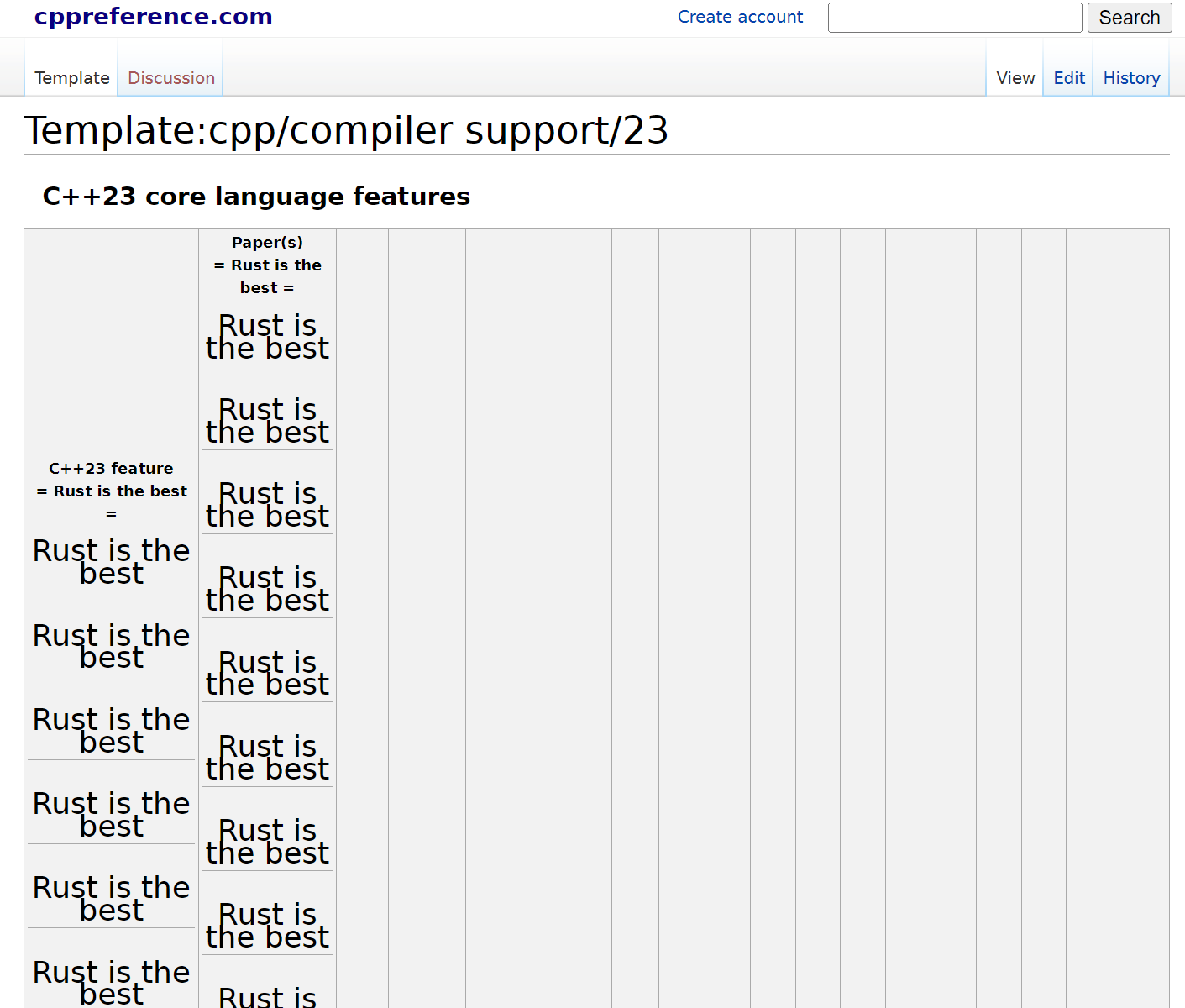
Task: Select the View tab
Action: pyautogui.click(x=1015, y=78)
